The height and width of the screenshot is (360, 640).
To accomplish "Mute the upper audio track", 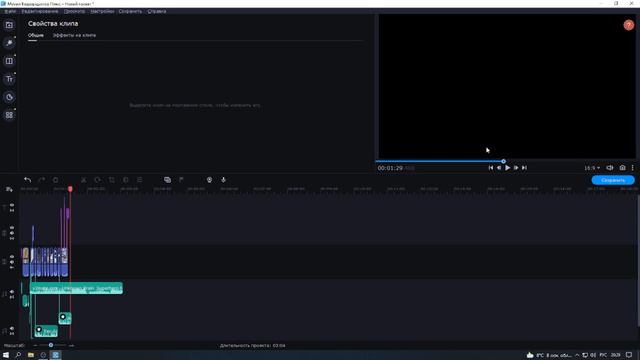I will 12,292.
